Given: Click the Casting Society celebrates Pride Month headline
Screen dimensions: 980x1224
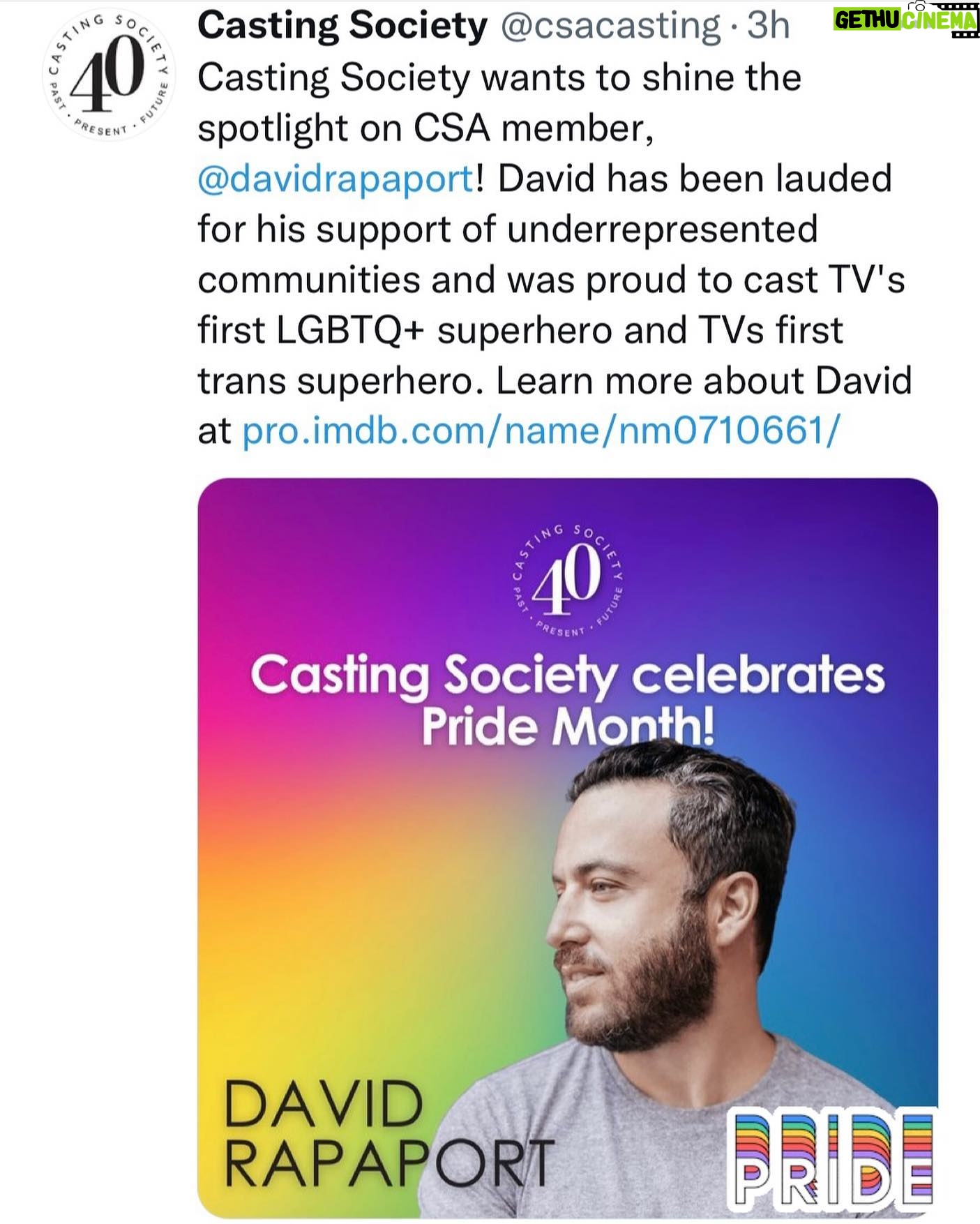Looking at the screenshot, I should tap(568, 700).
